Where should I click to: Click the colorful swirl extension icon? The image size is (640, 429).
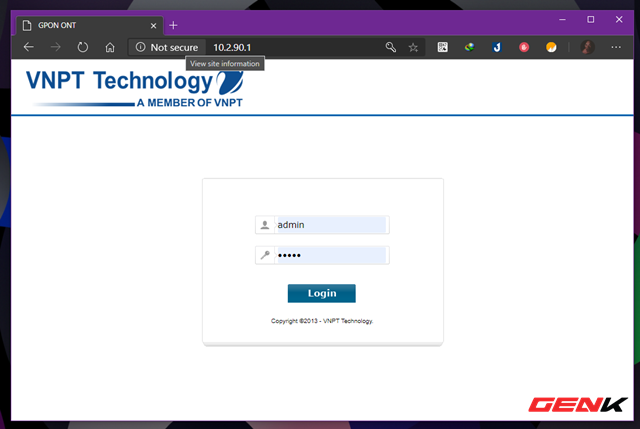[x=469, y=47]
